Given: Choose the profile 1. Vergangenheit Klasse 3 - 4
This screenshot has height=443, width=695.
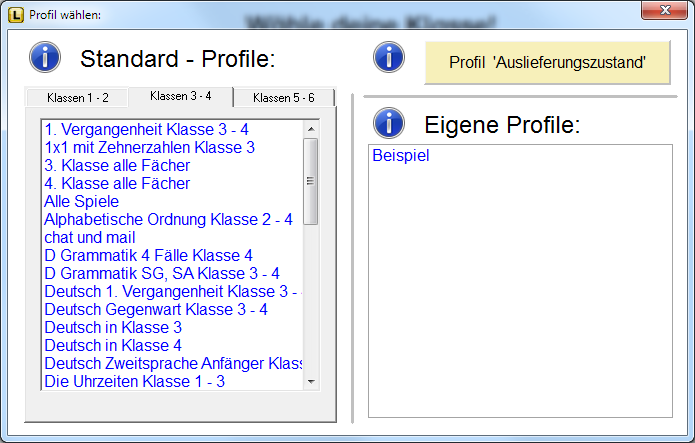Looking at the screenshot, I should 146,129.
